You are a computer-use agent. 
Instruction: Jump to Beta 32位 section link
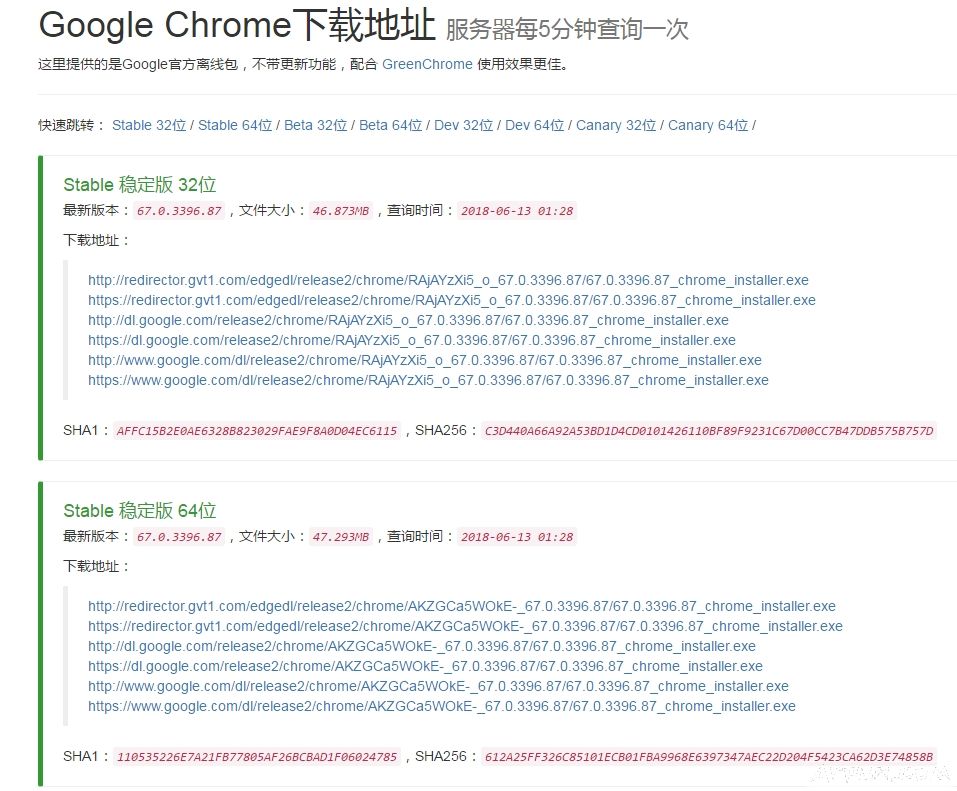click(315, 125)
